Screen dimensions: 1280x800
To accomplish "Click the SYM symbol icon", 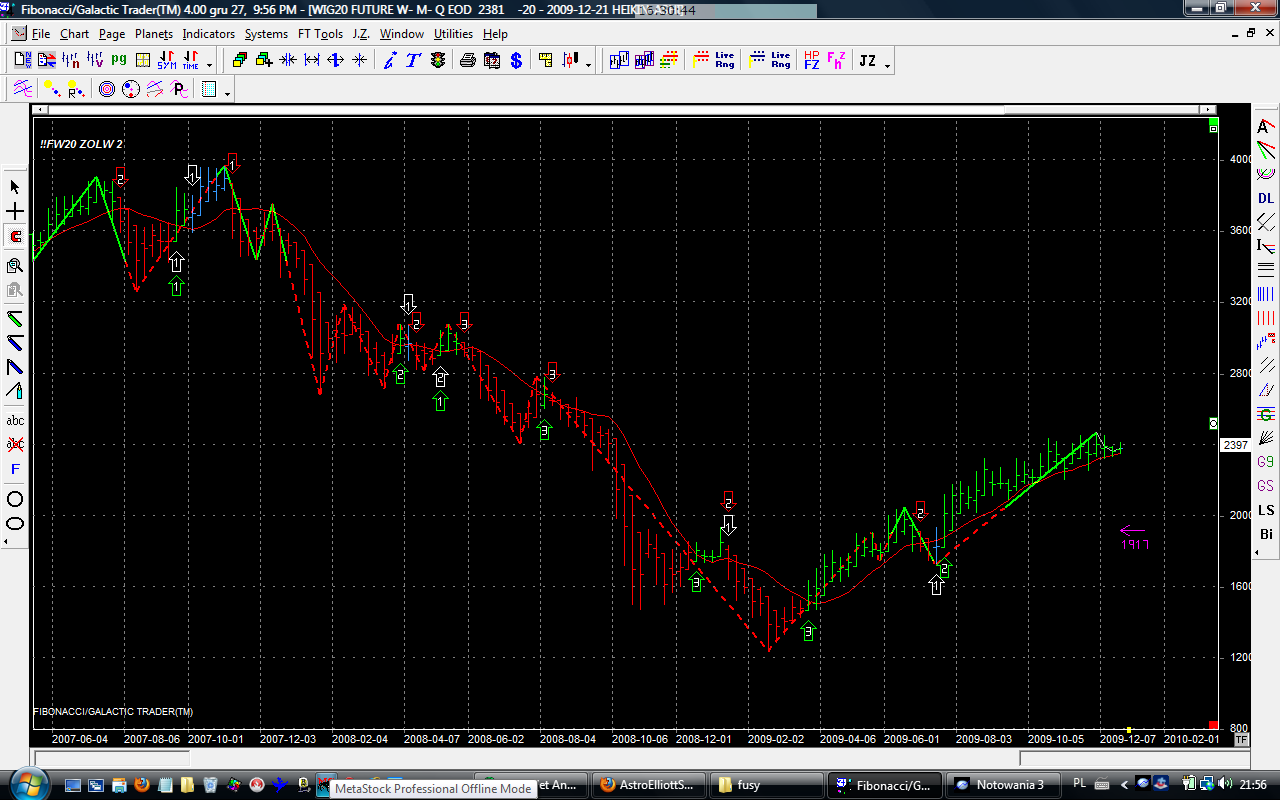I will tap(166, 61).
